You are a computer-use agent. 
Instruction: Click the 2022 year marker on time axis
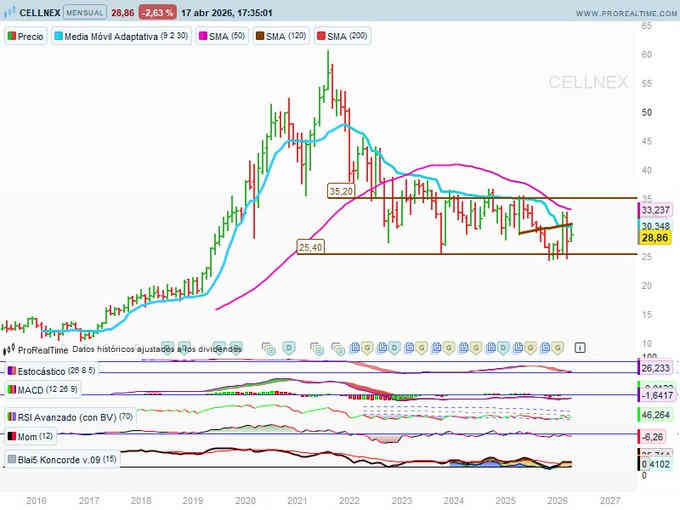pyautogui.click(x=349, y=499)
